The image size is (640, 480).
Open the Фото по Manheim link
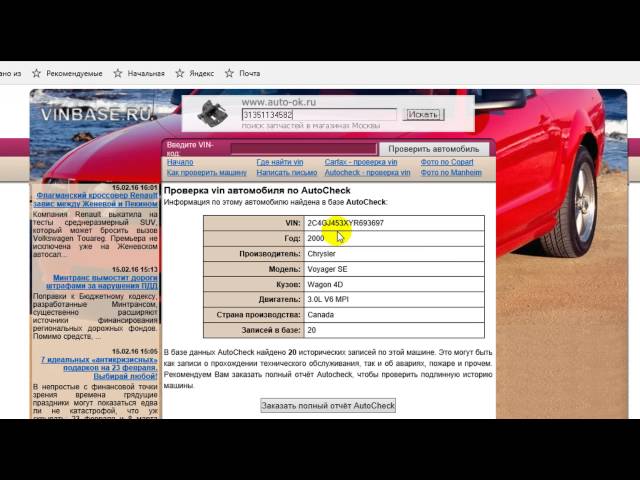click(x=451, y=172)
